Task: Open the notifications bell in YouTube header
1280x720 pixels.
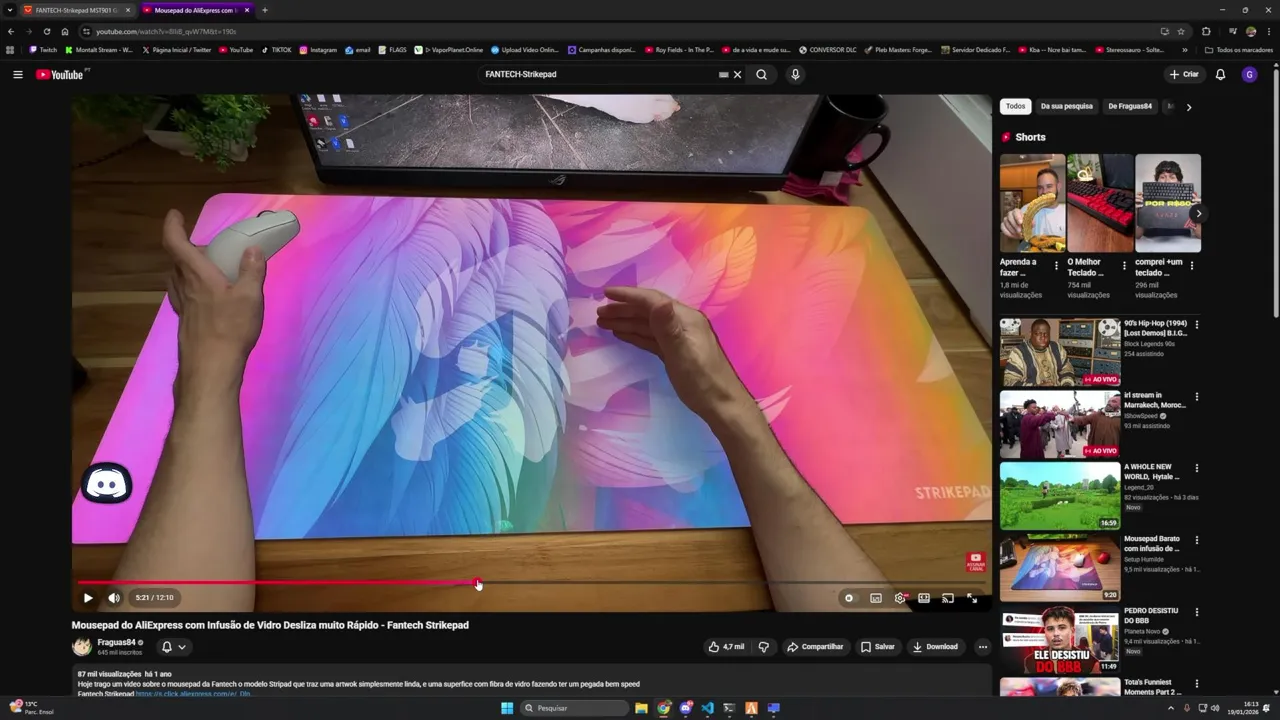Action: click(1220, 74)
